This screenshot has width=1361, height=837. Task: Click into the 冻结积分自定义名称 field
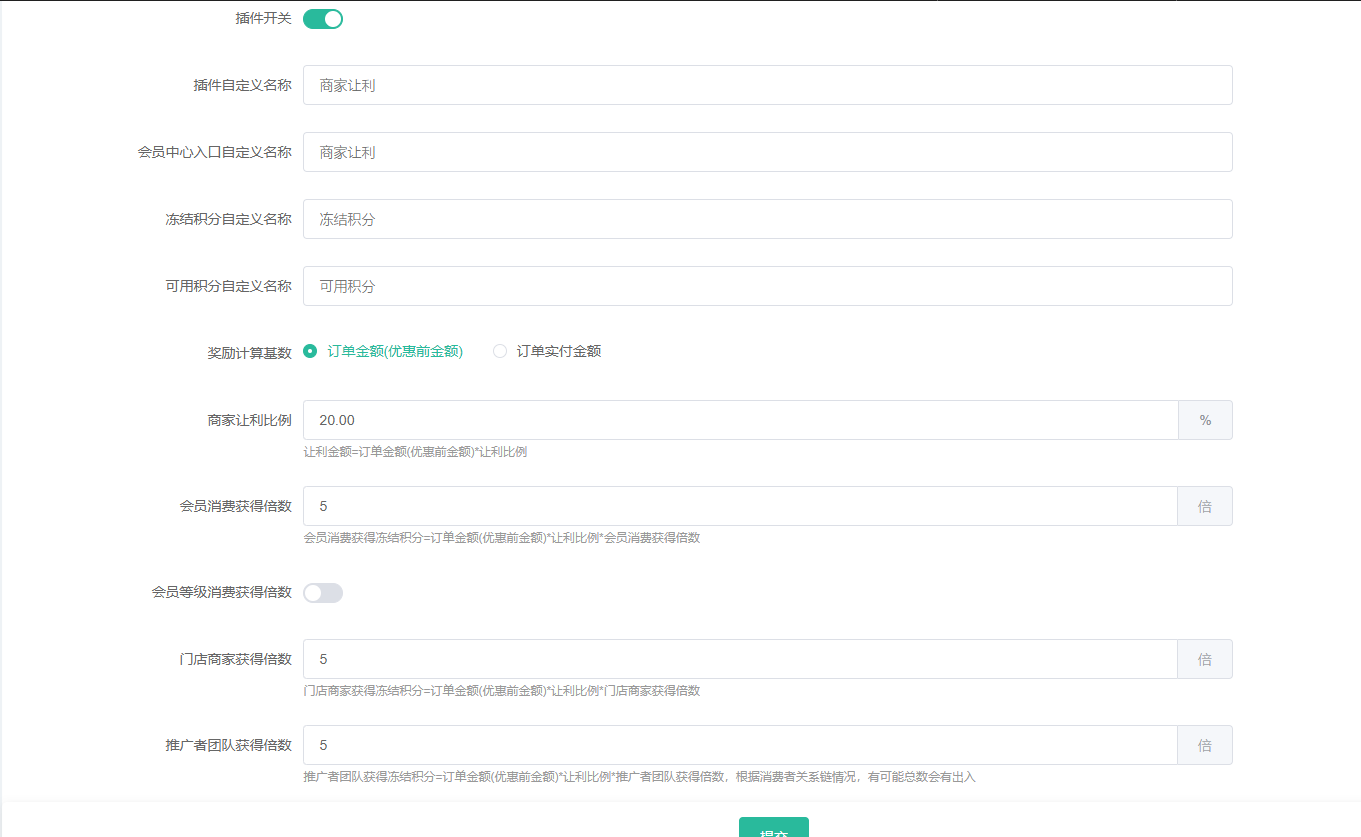click(x=767, y=220)
